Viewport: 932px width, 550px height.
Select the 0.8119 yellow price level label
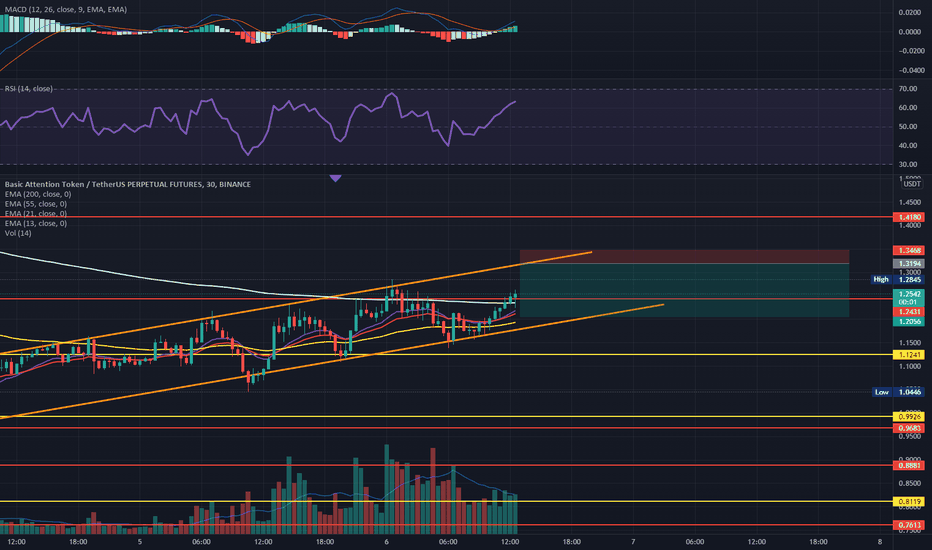pyautogui.click(x=909, y=501)
